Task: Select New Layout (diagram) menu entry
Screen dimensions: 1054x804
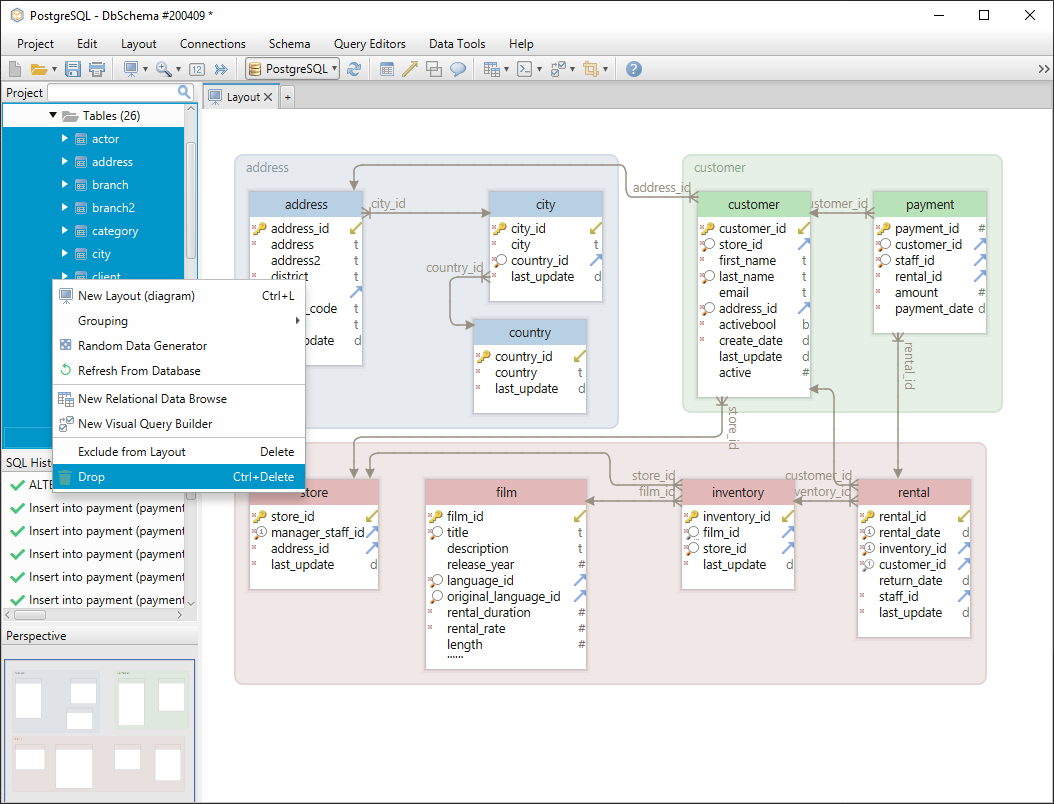Action: point(179,296)
